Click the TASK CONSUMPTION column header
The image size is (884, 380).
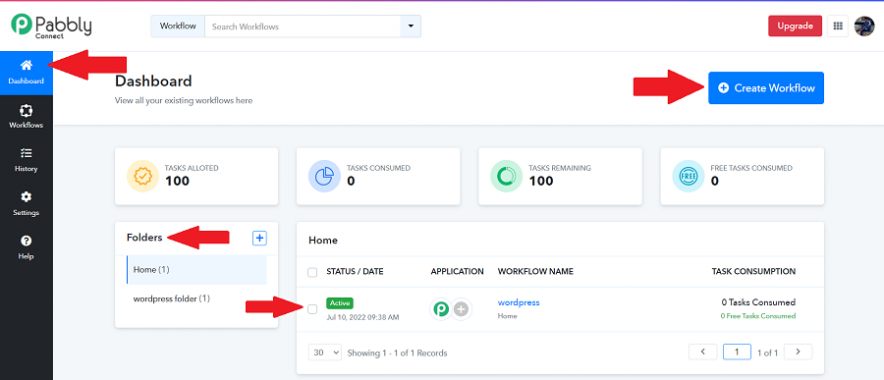click(x=754, y=272)
